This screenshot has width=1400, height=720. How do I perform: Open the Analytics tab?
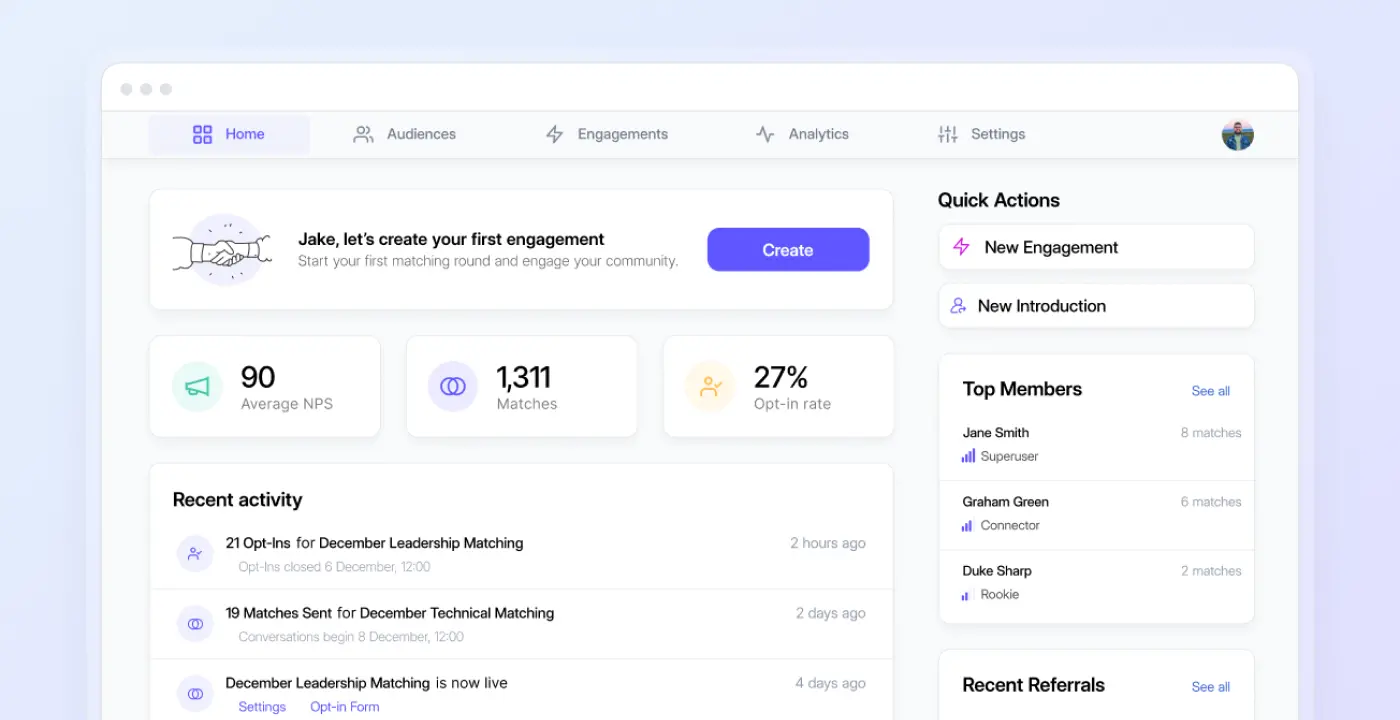pos(802,134)
